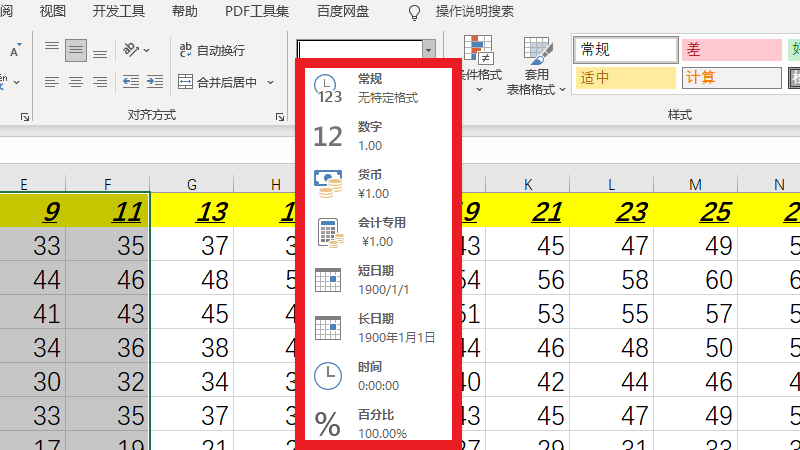This screenshot has width=800, height=450.
Task: Select the middle align icon
Action: click(x=76, y=49)
